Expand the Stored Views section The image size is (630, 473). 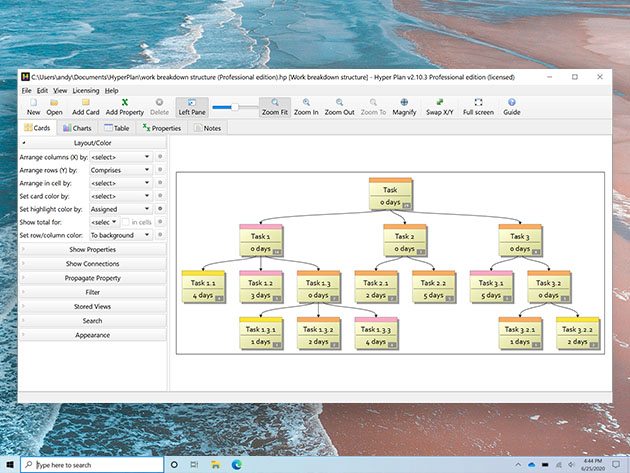(x=93, y=306)
